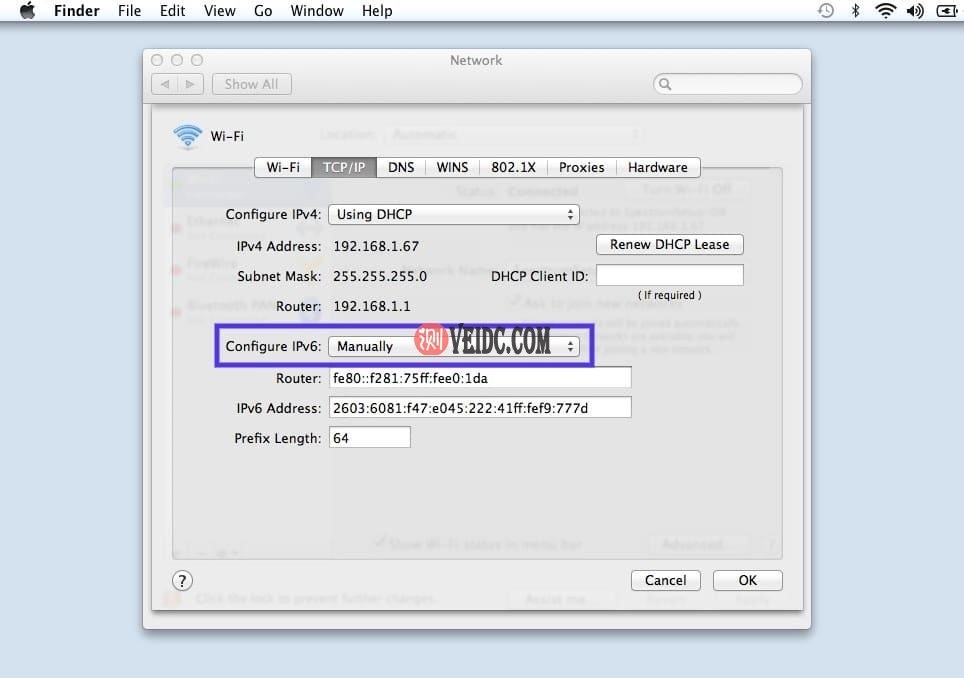This screenshot has height=678, width=964.
Task: Open the Configure IPv6 dropdown
Action: (x=454, y=346)
